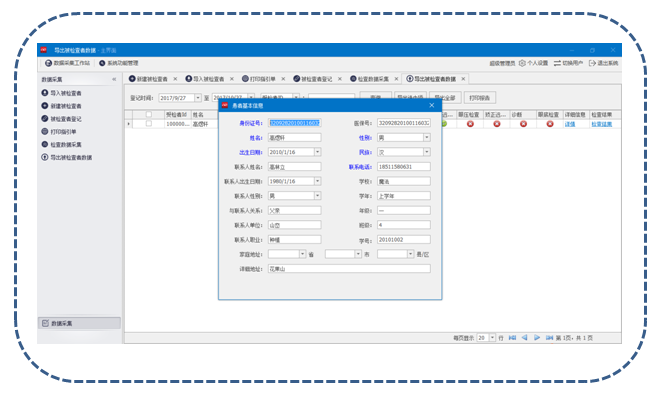This screenshot has width=662, height=393.
Task: Click the 班级 input field showing 4
Action: point(404,225)
